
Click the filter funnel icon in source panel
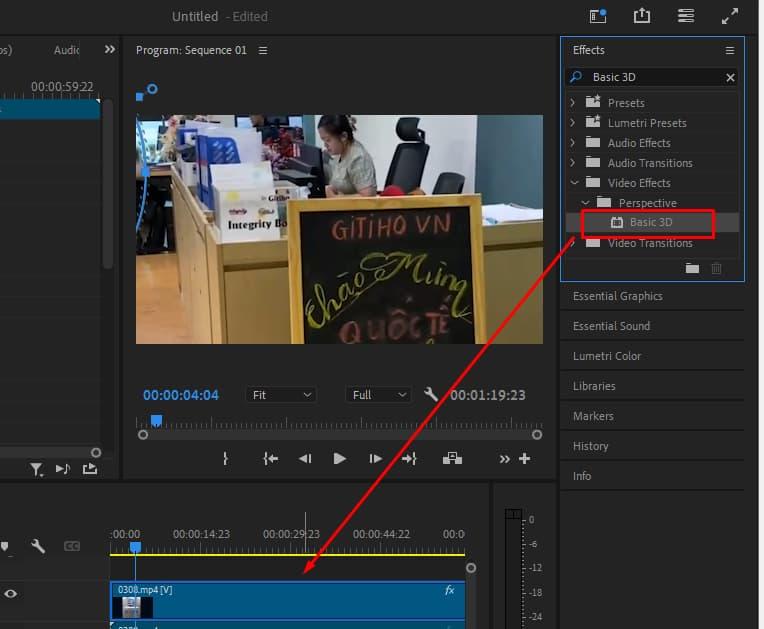(36, 470)
